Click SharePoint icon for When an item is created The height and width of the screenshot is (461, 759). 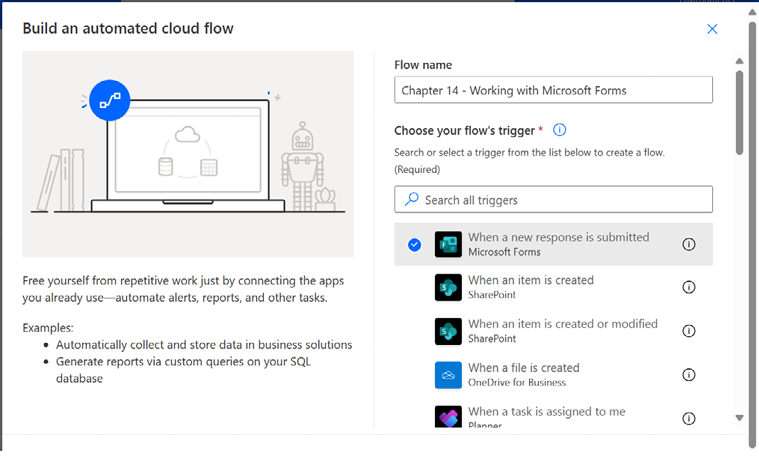[448, 288]
